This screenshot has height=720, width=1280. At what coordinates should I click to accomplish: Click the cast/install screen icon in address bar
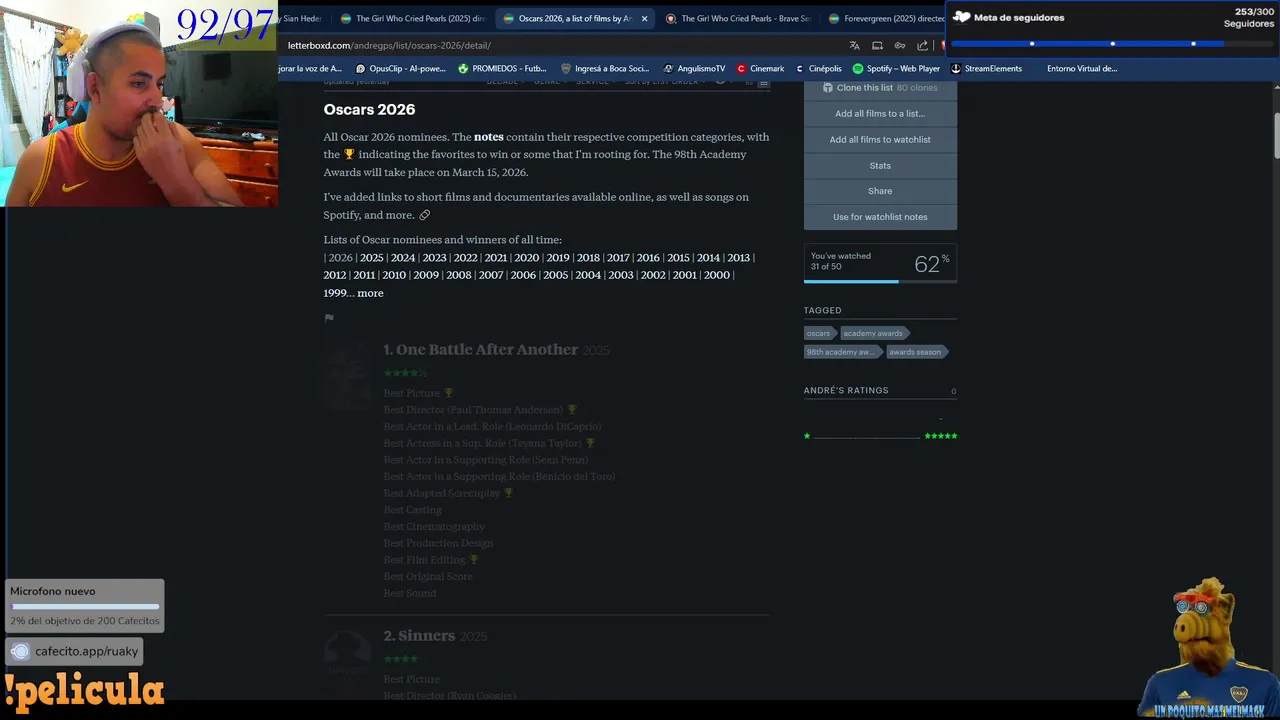click(877, 45)
